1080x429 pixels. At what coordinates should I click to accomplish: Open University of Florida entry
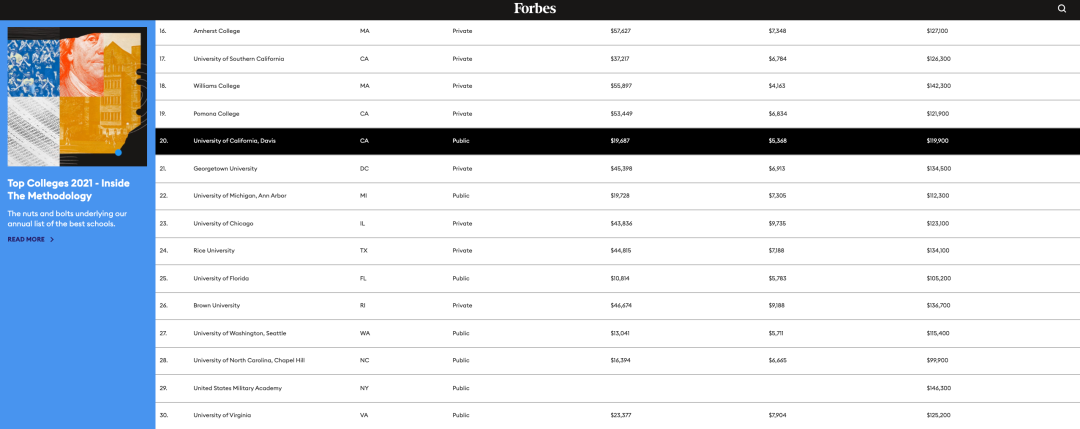click(221, 278)
